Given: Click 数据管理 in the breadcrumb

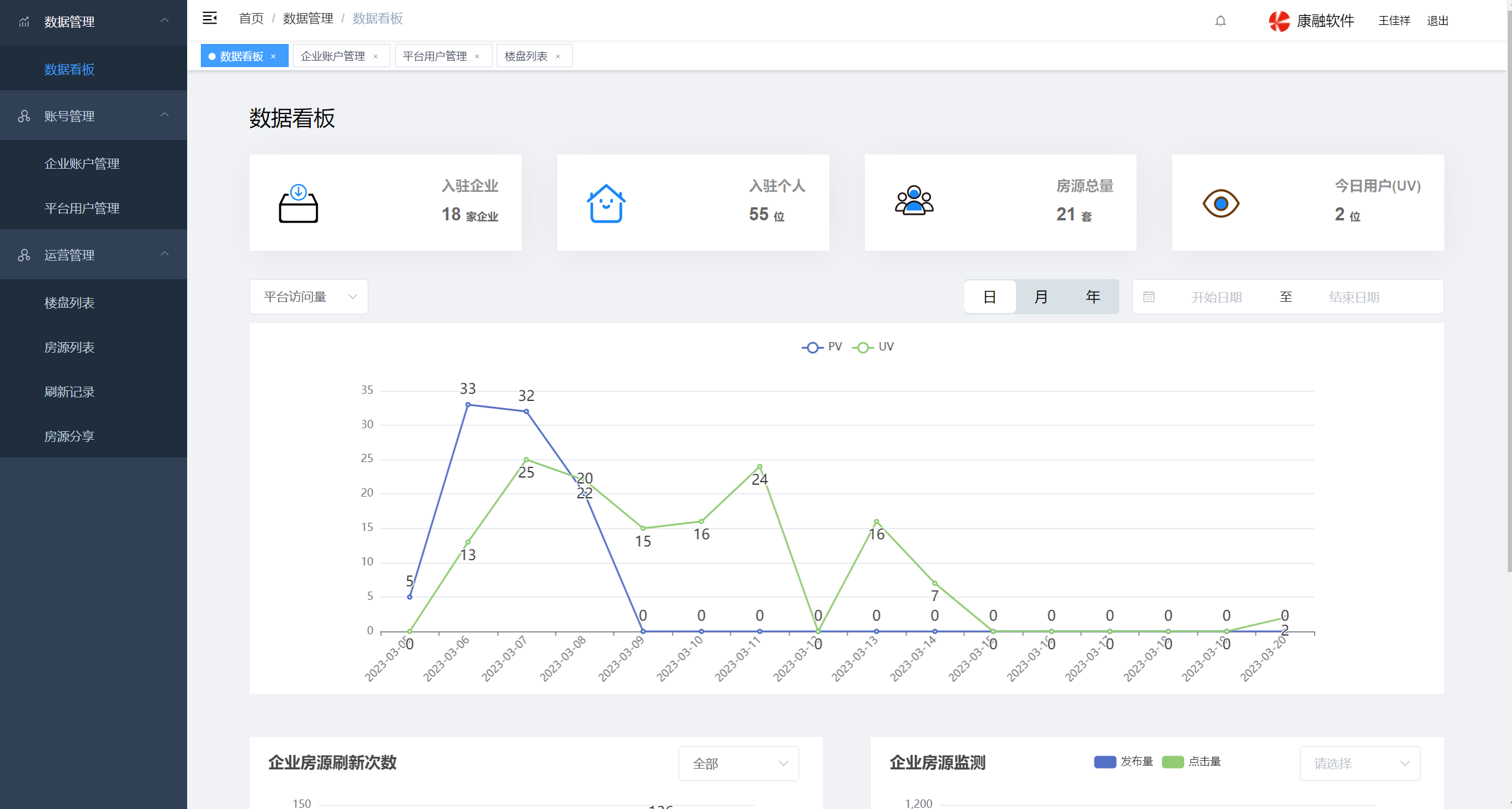Looking at the screenshot, I should 308,18.
